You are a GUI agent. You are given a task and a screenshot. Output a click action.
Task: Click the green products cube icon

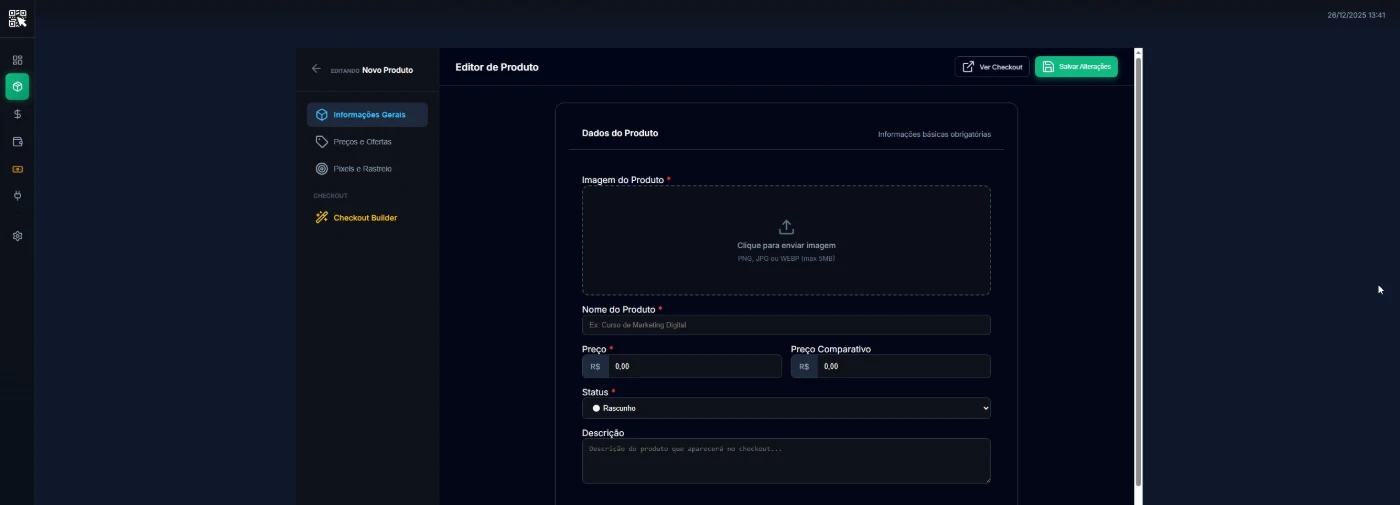click(17, 87)
